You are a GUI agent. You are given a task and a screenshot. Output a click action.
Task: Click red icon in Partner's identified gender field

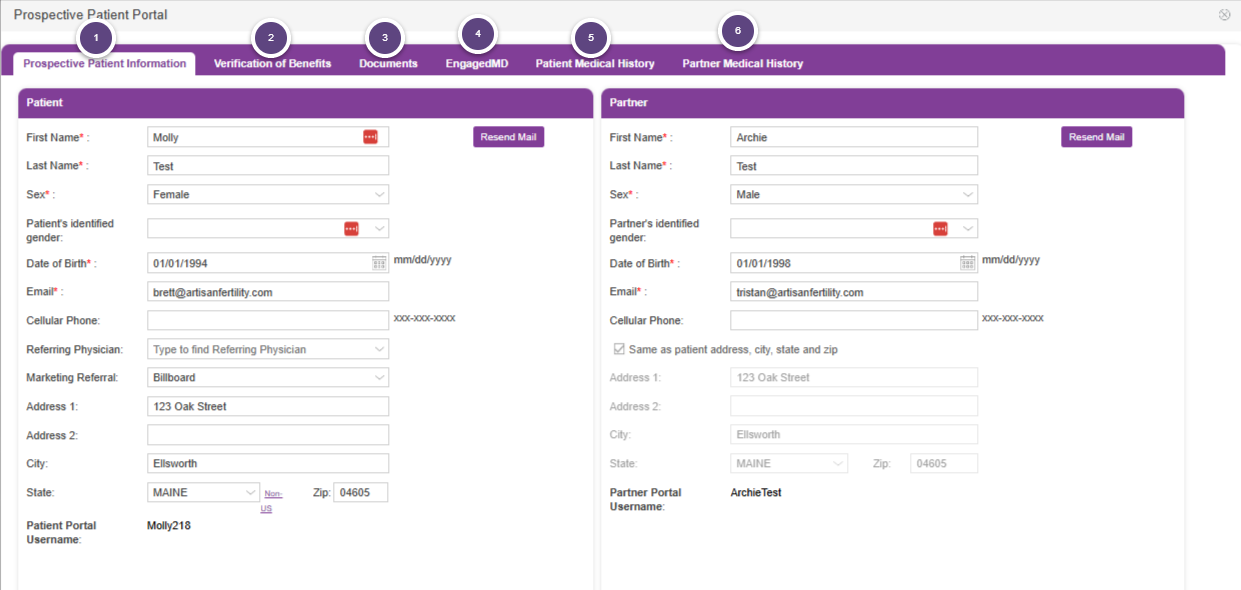click(940, 228)
